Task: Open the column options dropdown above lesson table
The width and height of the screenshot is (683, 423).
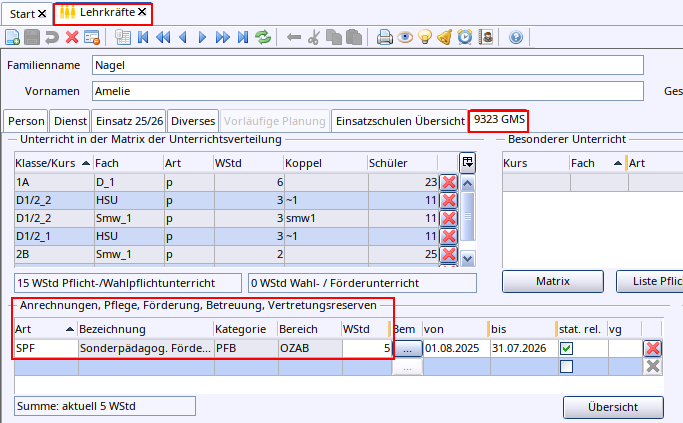Action: click(x=467, y=162)
